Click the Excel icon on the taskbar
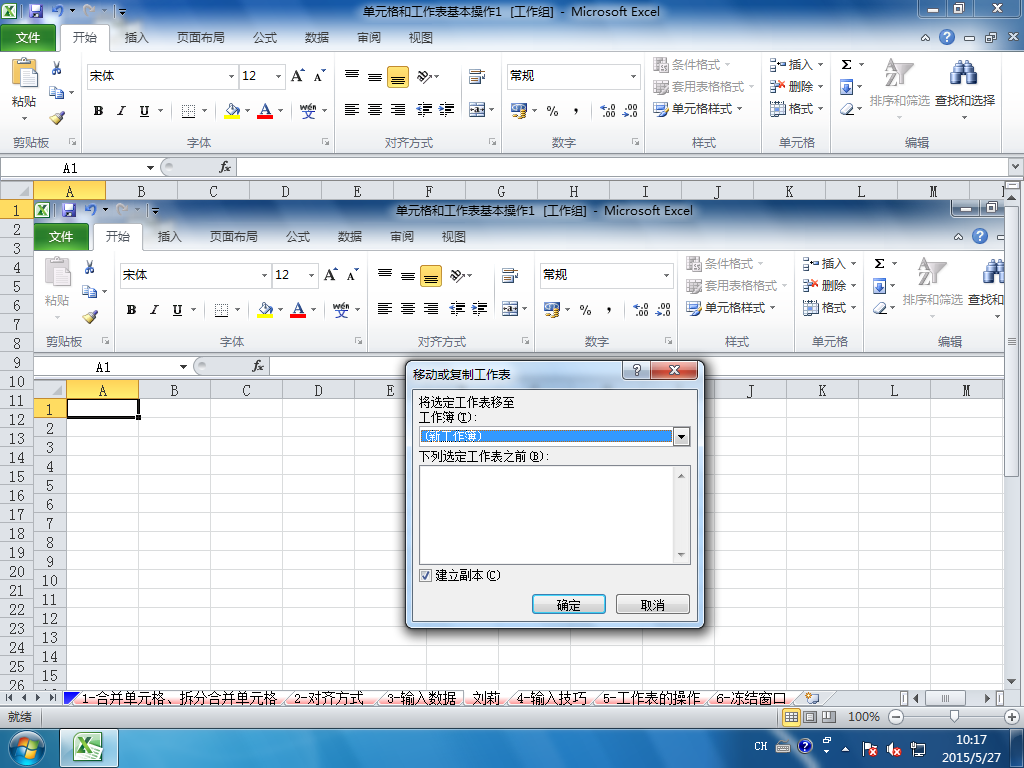The image size is (1024, 768). [89, 748]
